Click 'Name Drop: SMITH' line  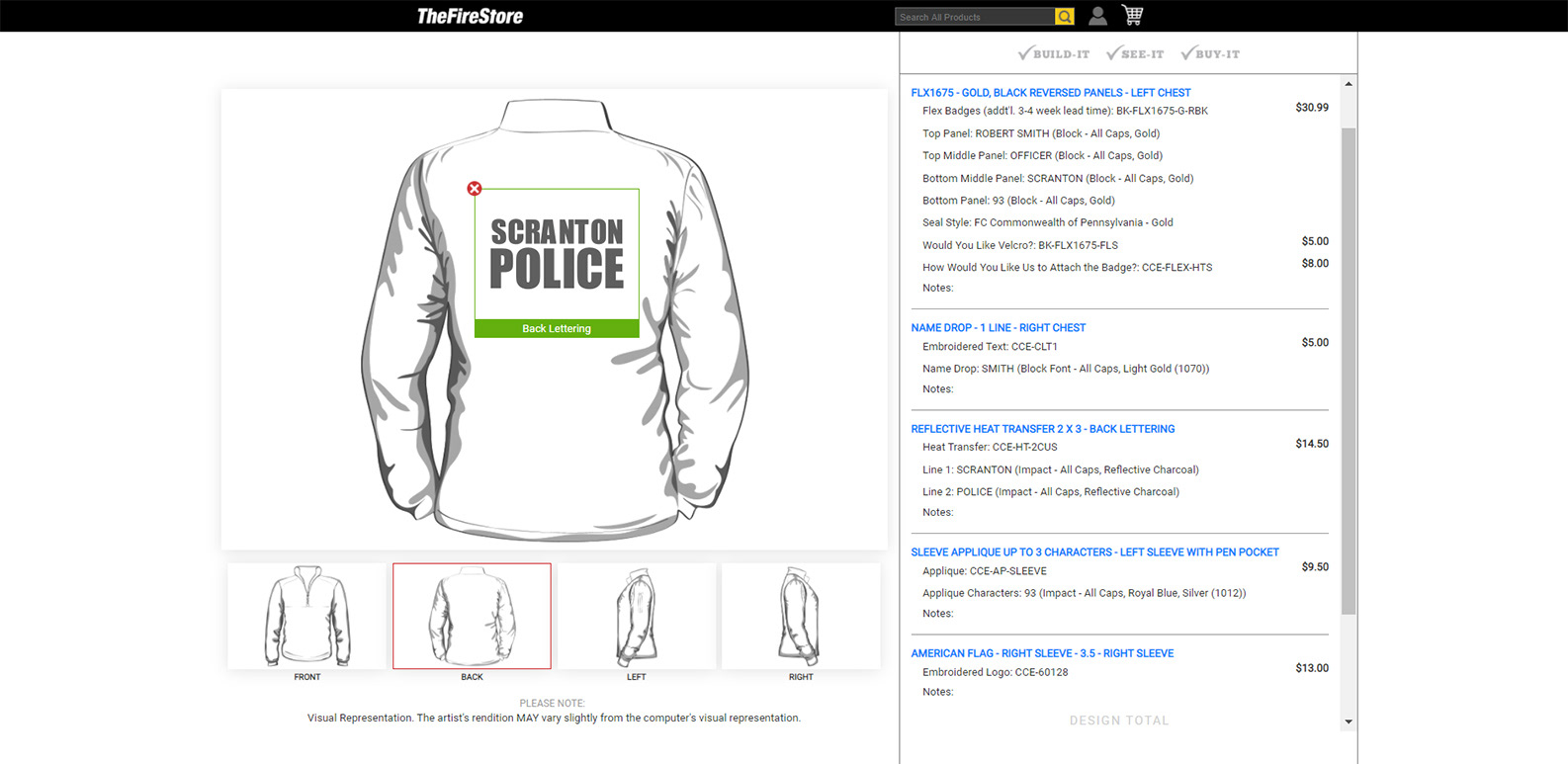(x=1066, y=369)
